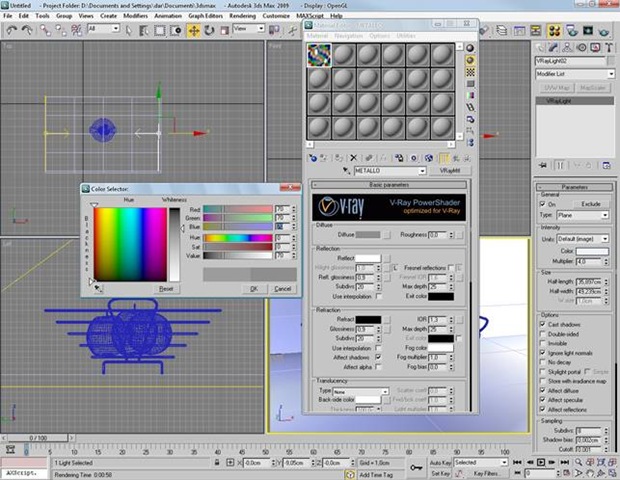Click the Undo arrow in main toolbar

(9, 29)
